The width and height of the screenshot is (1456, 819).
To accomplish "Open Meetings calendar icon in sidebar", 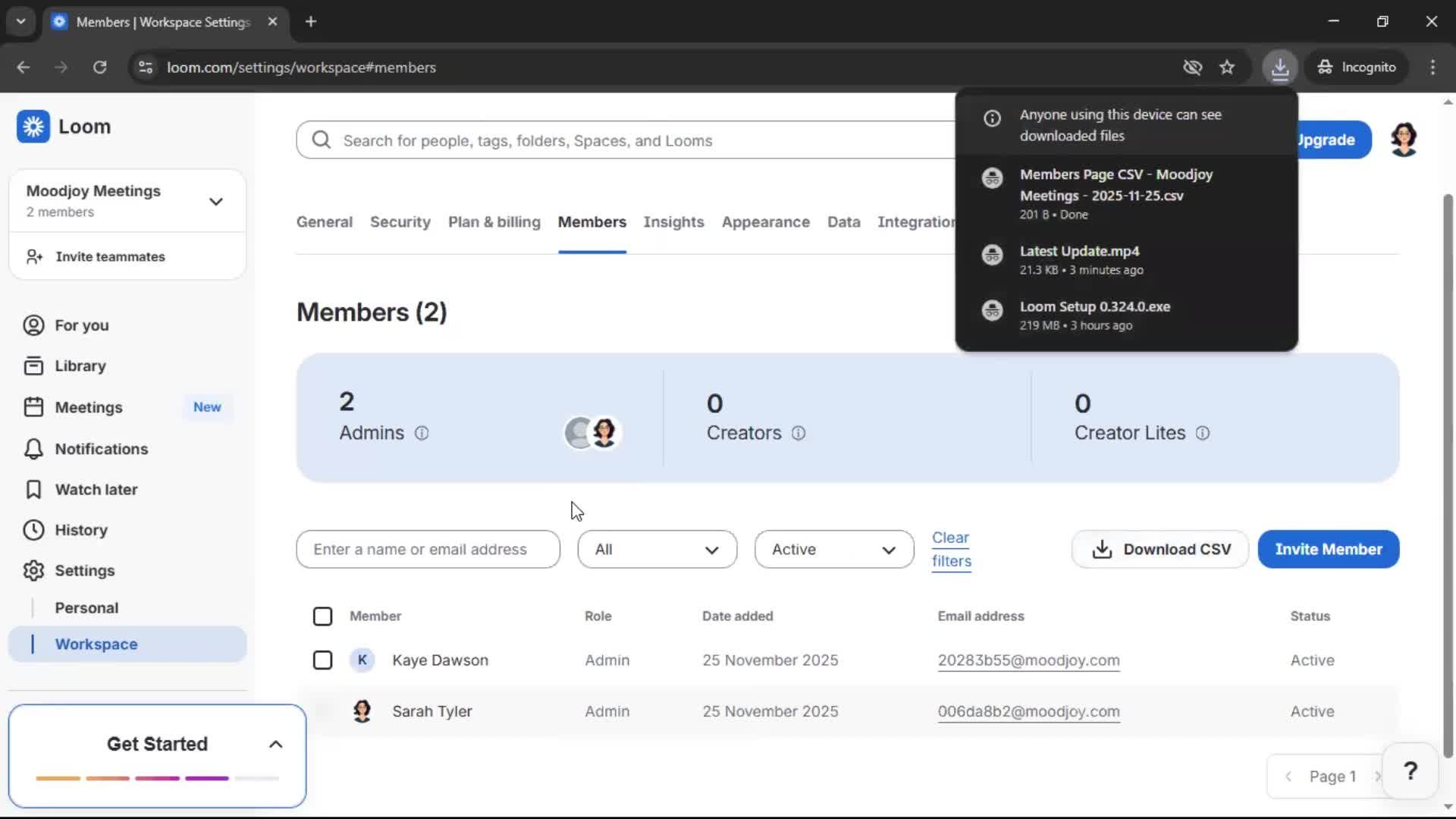I will point(33,407).
